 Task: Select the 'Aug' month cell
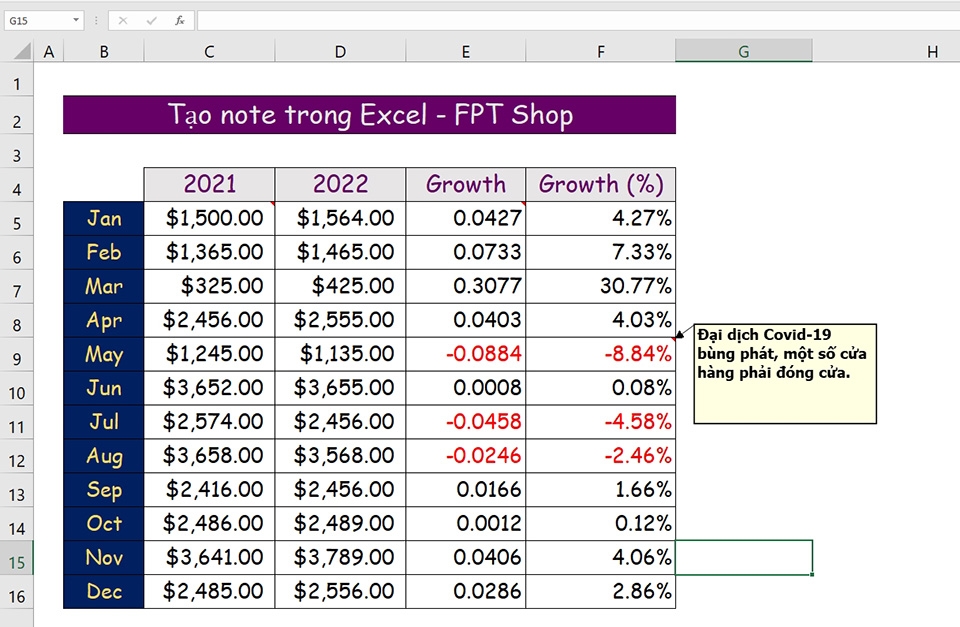coord(104,456)
